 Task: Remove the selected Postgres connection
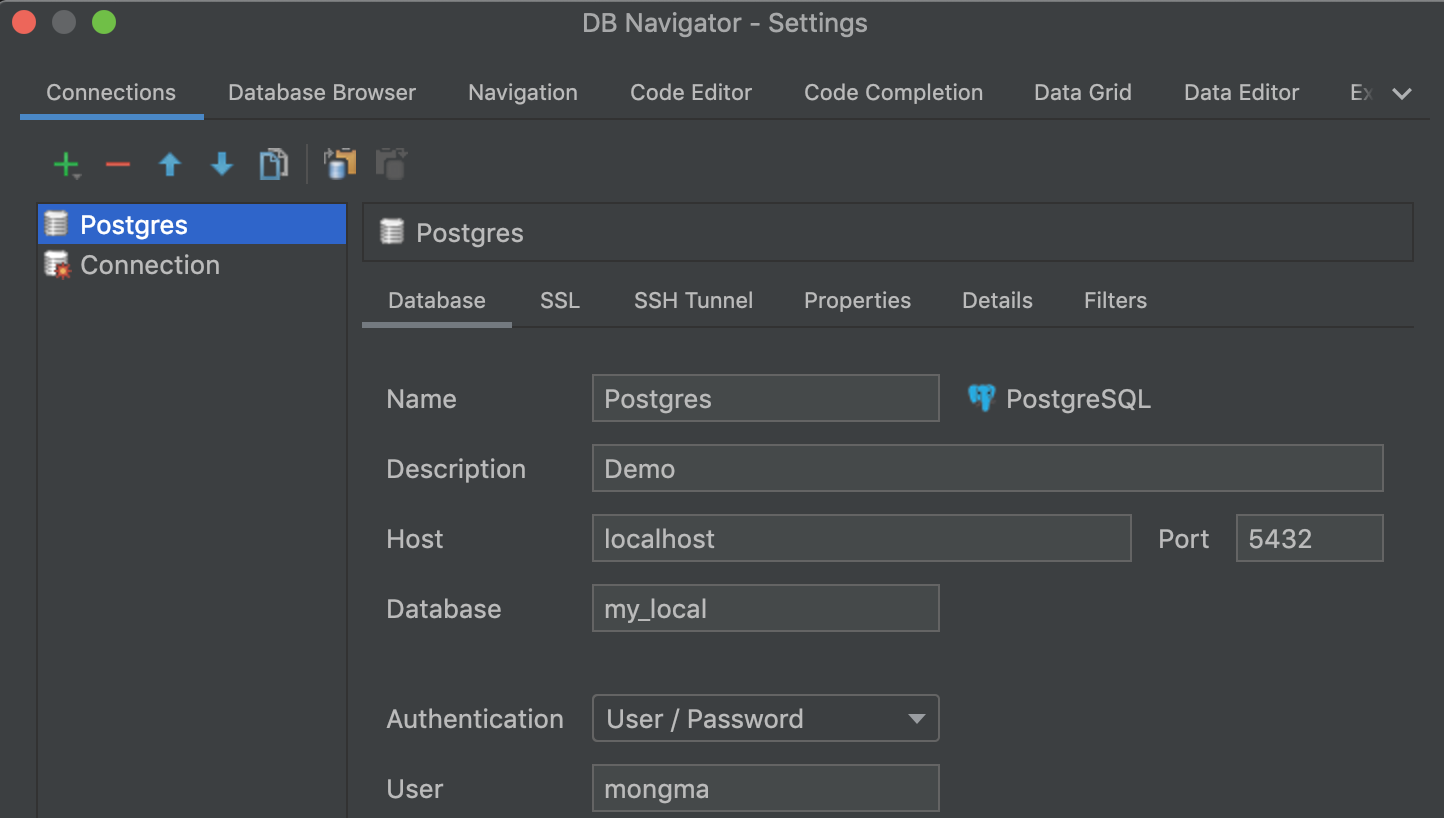117,164
